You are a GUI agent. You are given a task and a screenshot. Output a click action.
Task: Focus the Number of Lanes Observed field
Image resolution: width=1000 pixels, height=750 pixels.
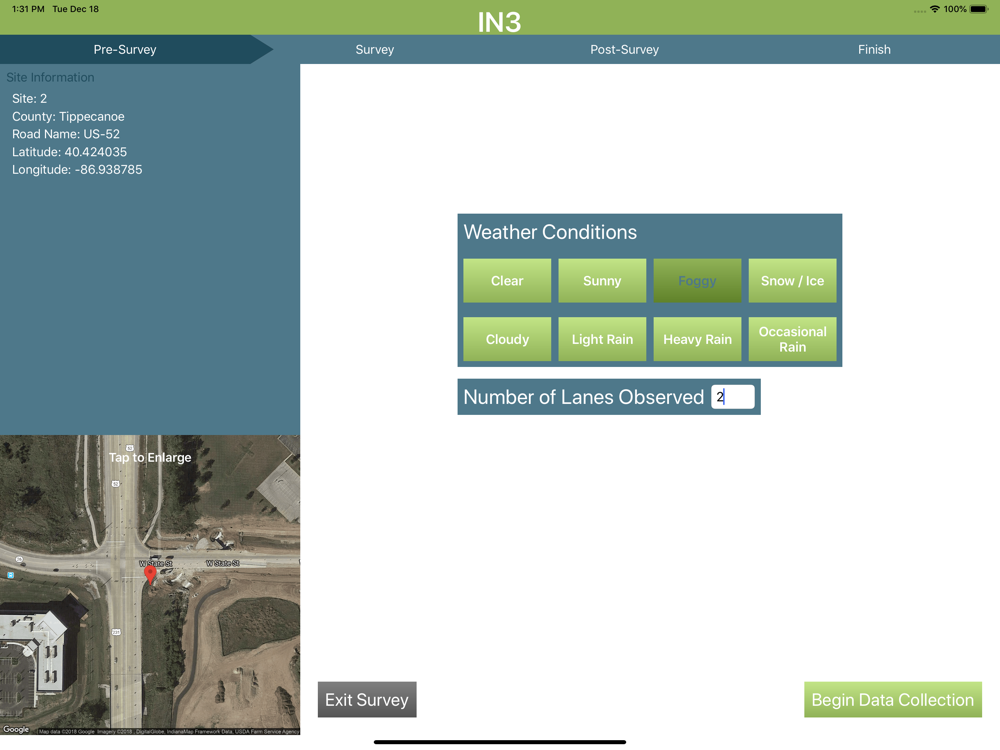pyautogui.click(x=733, y=397)
